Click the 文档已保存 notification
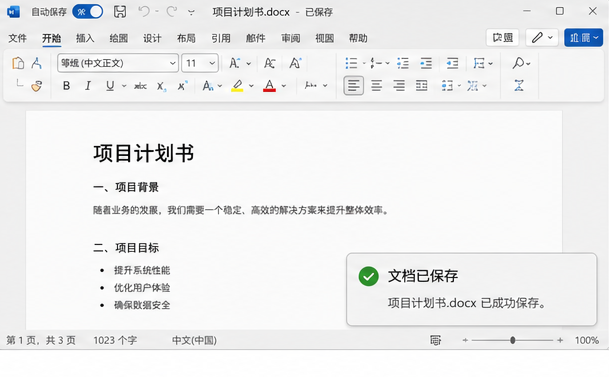This screenshot has height=377, width=609. pos(472,289)
